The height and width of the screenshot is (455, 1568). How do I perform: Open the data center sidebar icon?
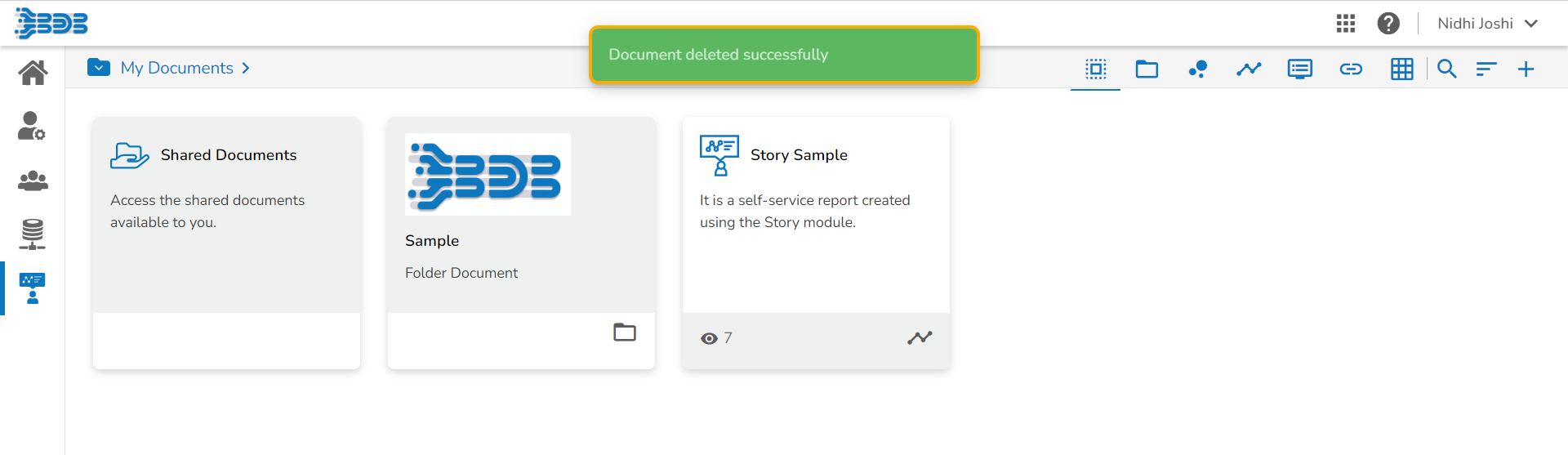[x=33, y=234]
